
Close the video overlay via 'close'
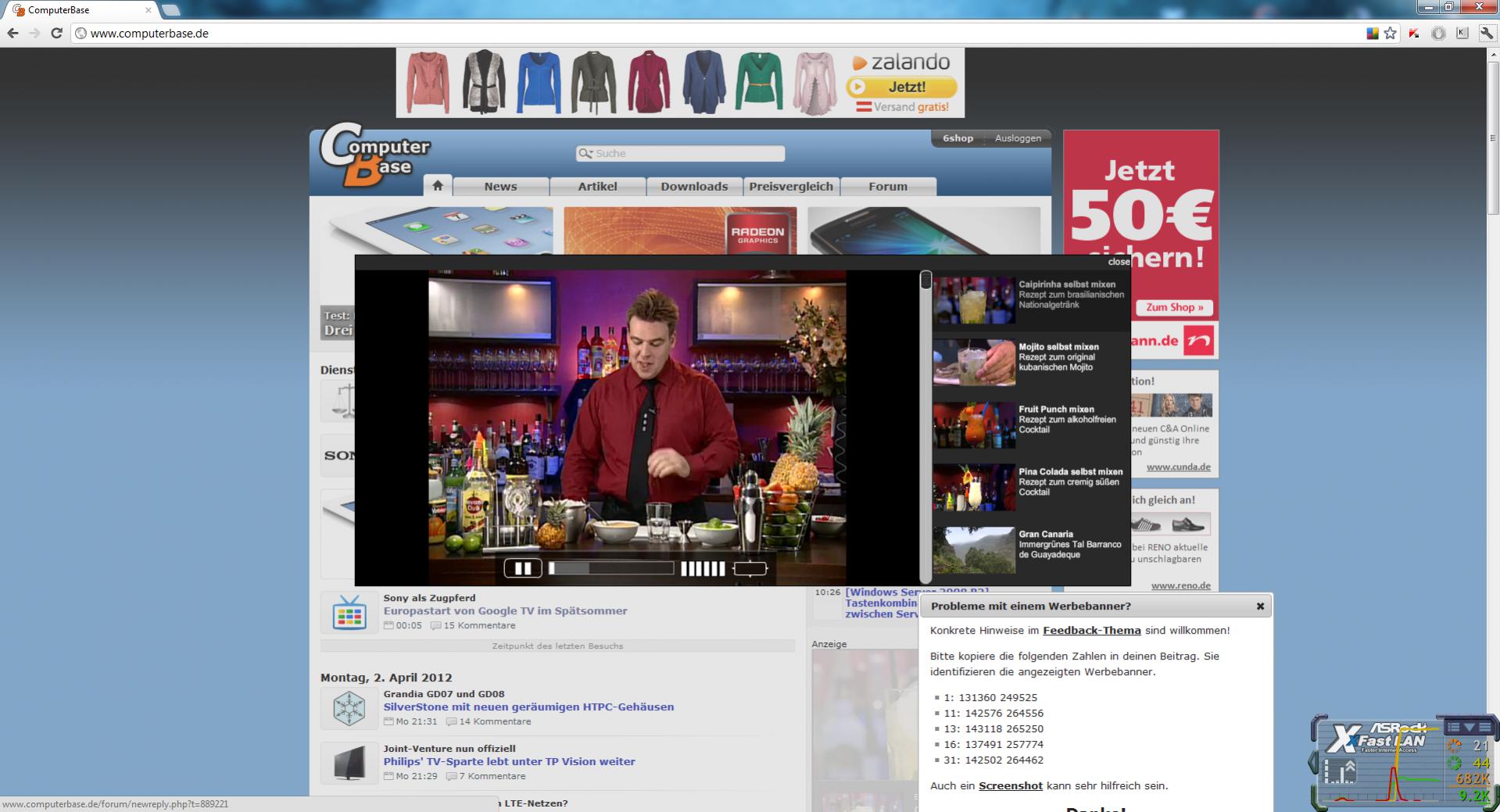1119,262
